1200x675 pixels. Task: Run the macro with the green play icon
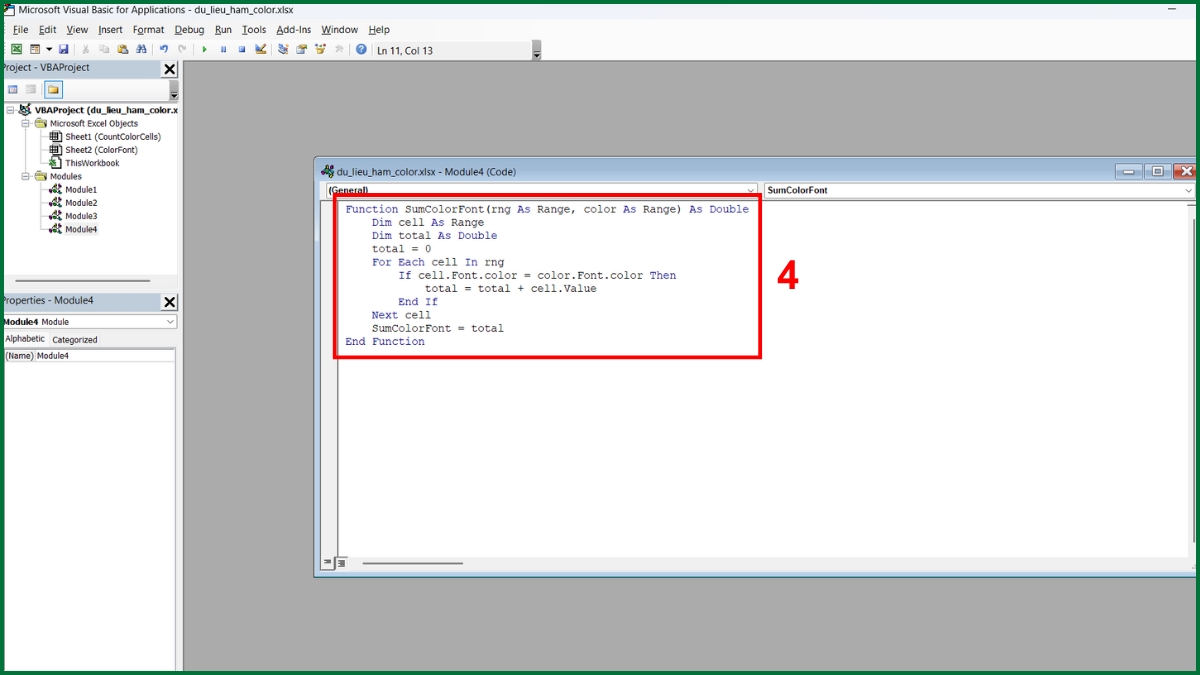(205, 49)
